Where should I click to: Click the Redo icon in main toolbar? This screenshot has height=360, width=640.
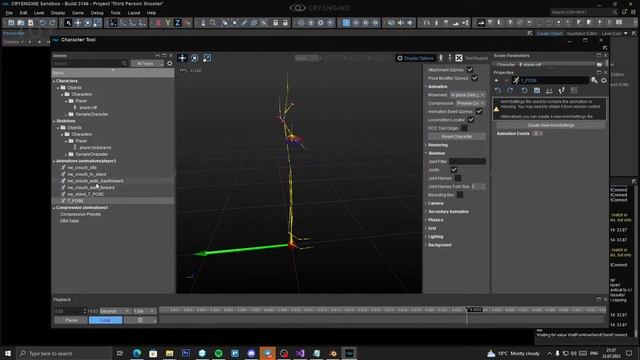tap(52, 23)
